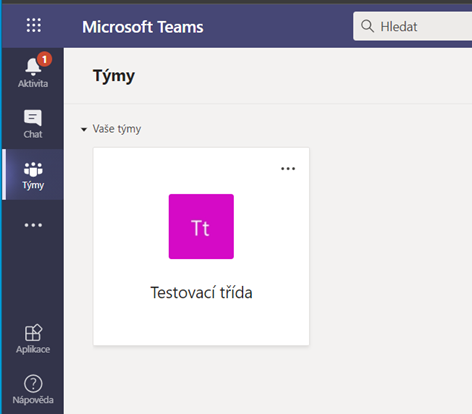
Task: Click the search magnifier icon
Action: 367,26
